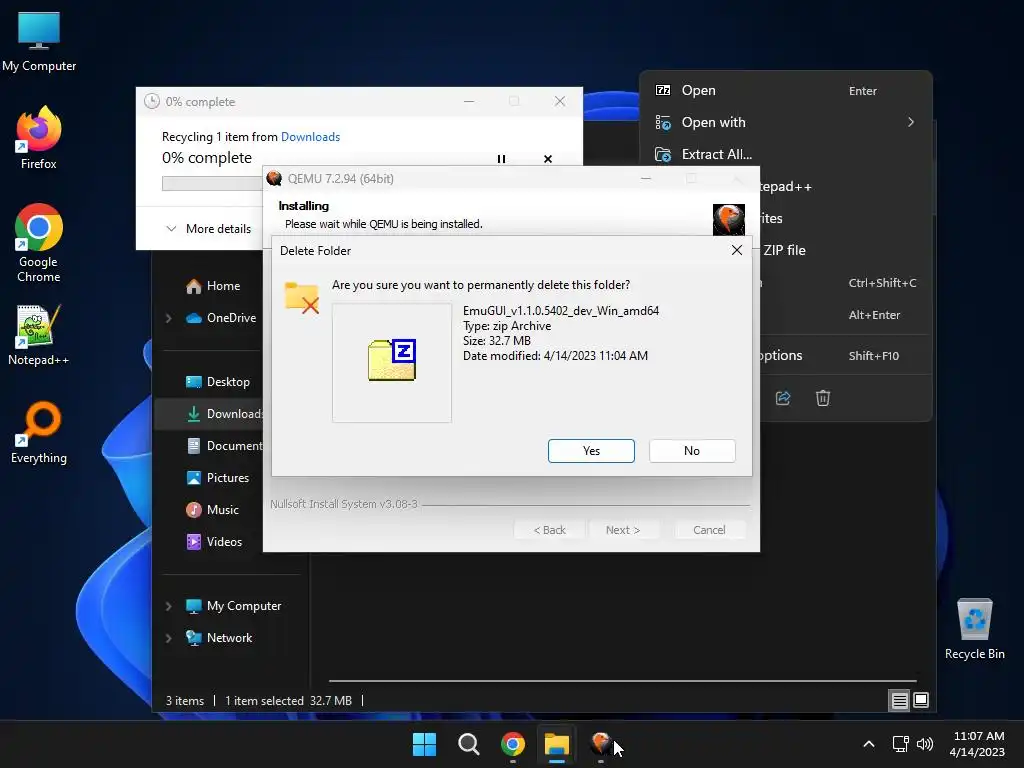Click Next > in the QEMU installer
The width and height of the screenshot is (1024, 768).
pos(623,530)
